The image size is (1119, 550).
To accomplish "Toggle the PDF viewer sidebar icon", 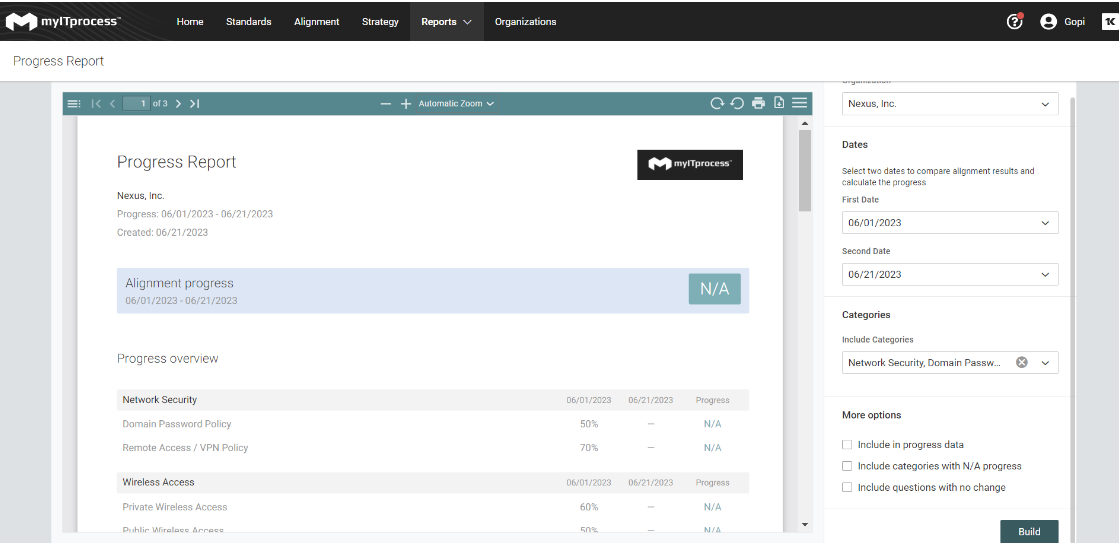I will coord(73,104).
